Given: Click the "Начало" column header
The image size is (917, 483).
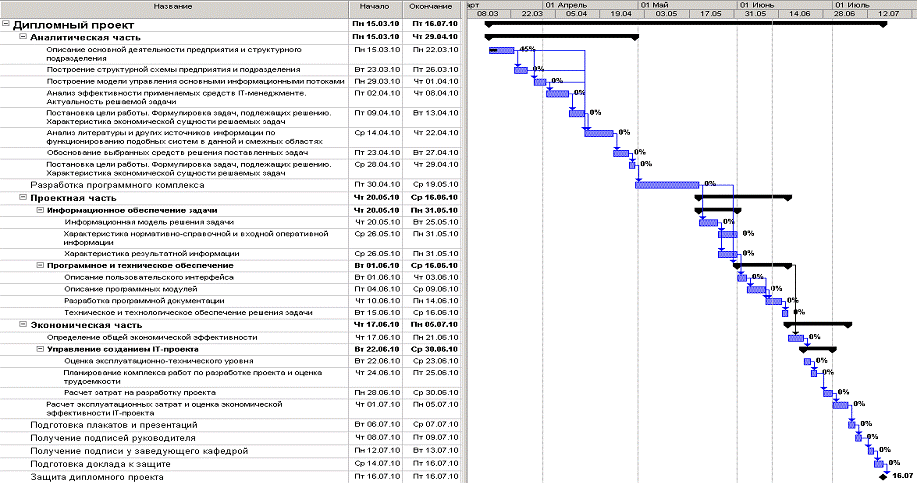Looking at the screenshot, I should pos(372,6).
